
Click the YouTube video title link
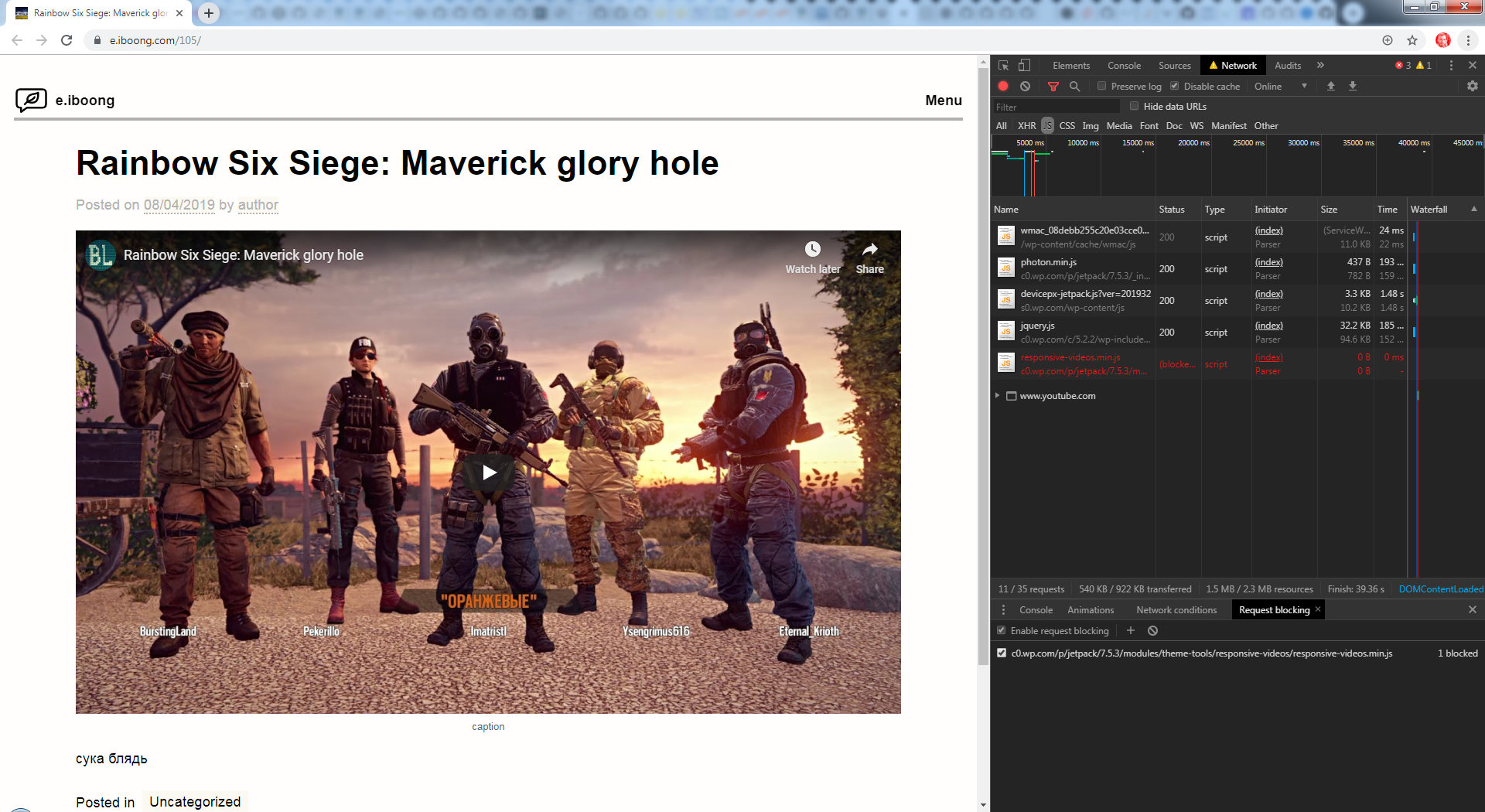(x=244, y=255)
